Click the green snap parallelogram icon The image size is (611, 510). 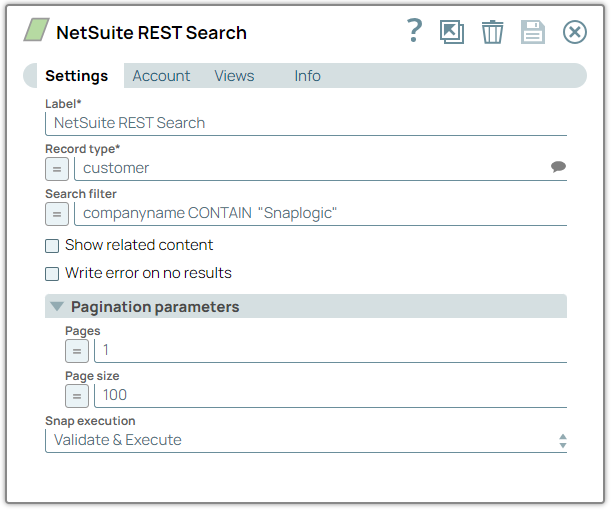(37, 30)
